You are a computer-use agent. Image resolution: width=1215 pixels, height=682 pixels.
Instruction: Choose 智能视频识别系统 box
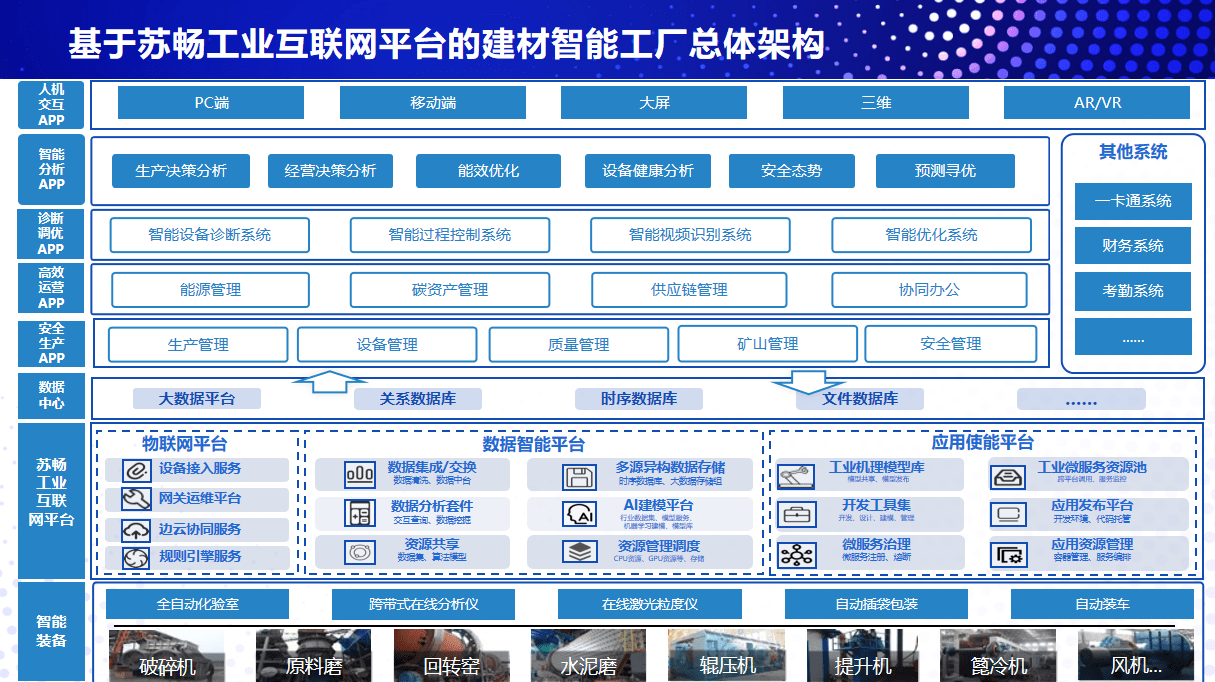690,235
